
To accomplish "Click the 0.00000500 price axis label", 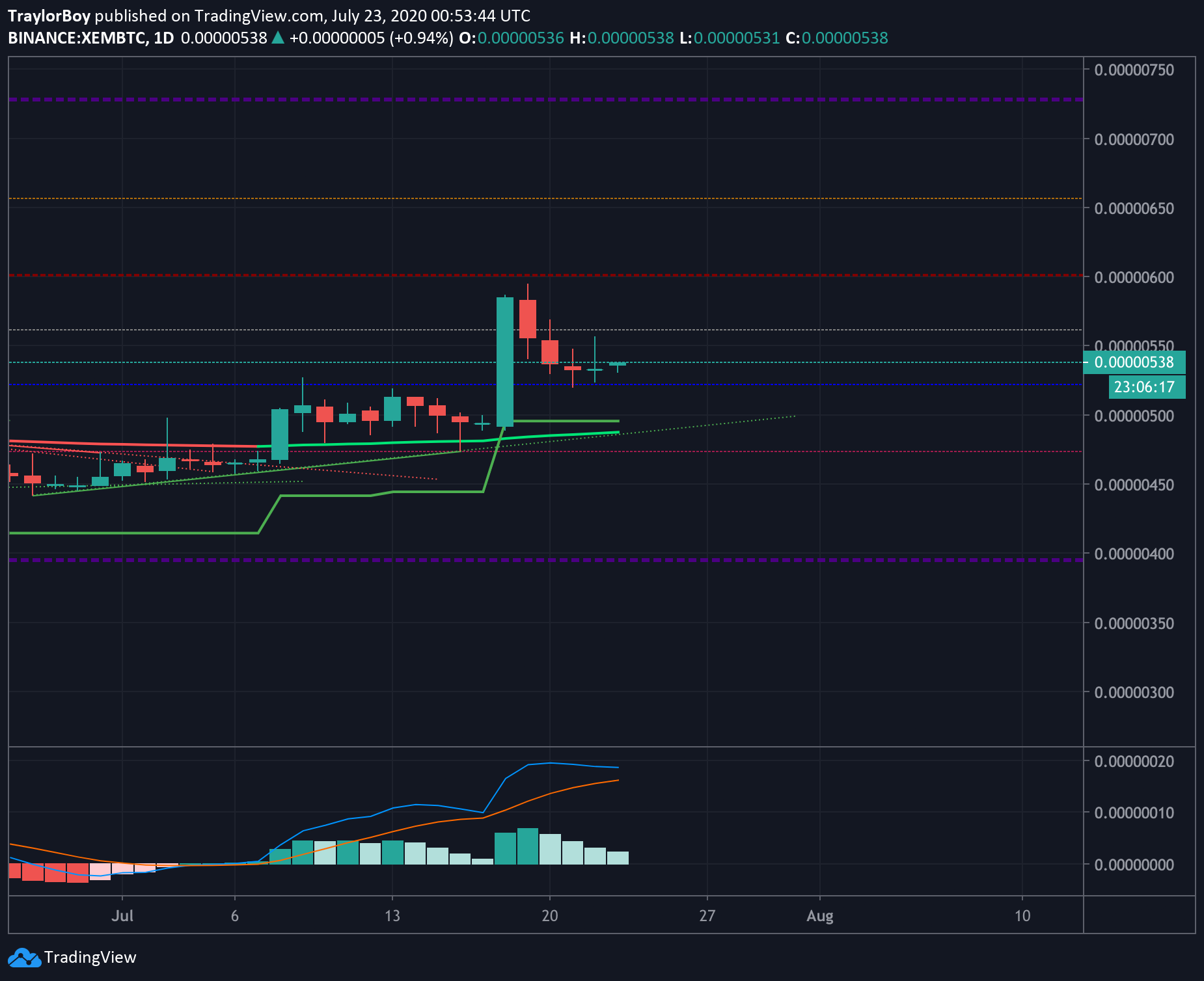I will pyautogui.click(x=1134, y=416).
